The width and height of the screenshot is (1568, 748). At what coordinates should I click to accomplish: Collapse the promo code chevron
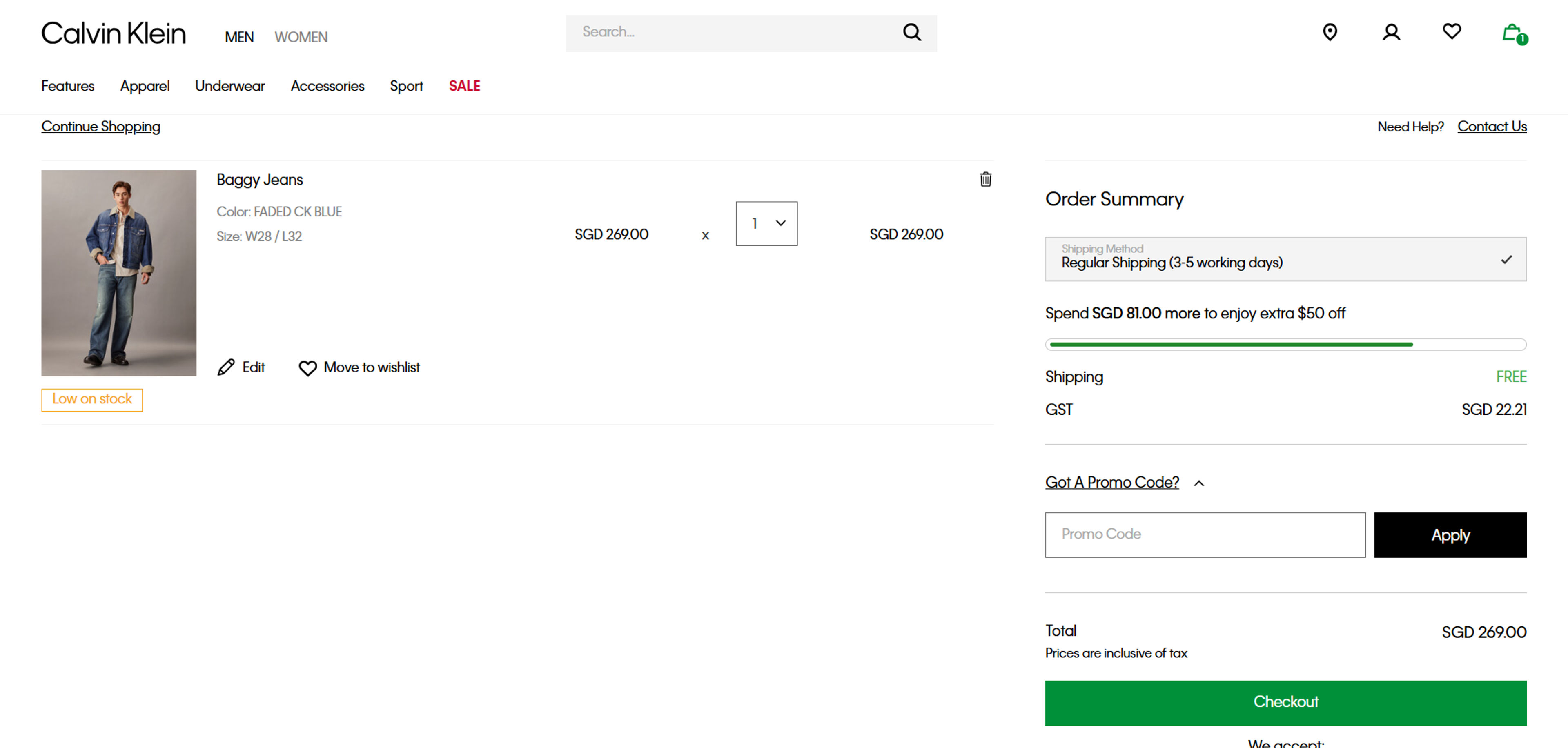(x=1198, y=483)
